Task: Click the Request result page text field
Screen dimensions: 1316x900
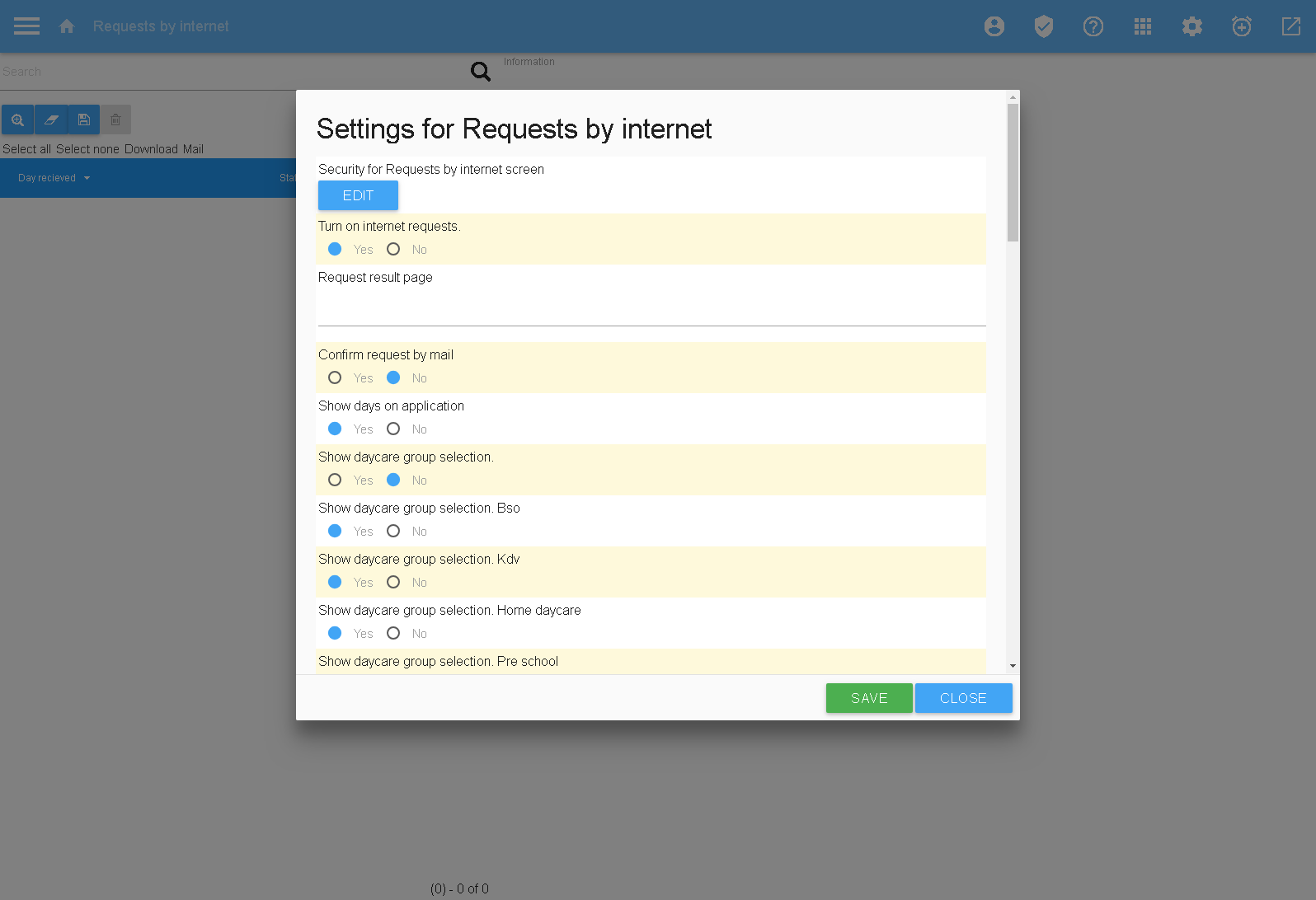Action: pos(651,312)
